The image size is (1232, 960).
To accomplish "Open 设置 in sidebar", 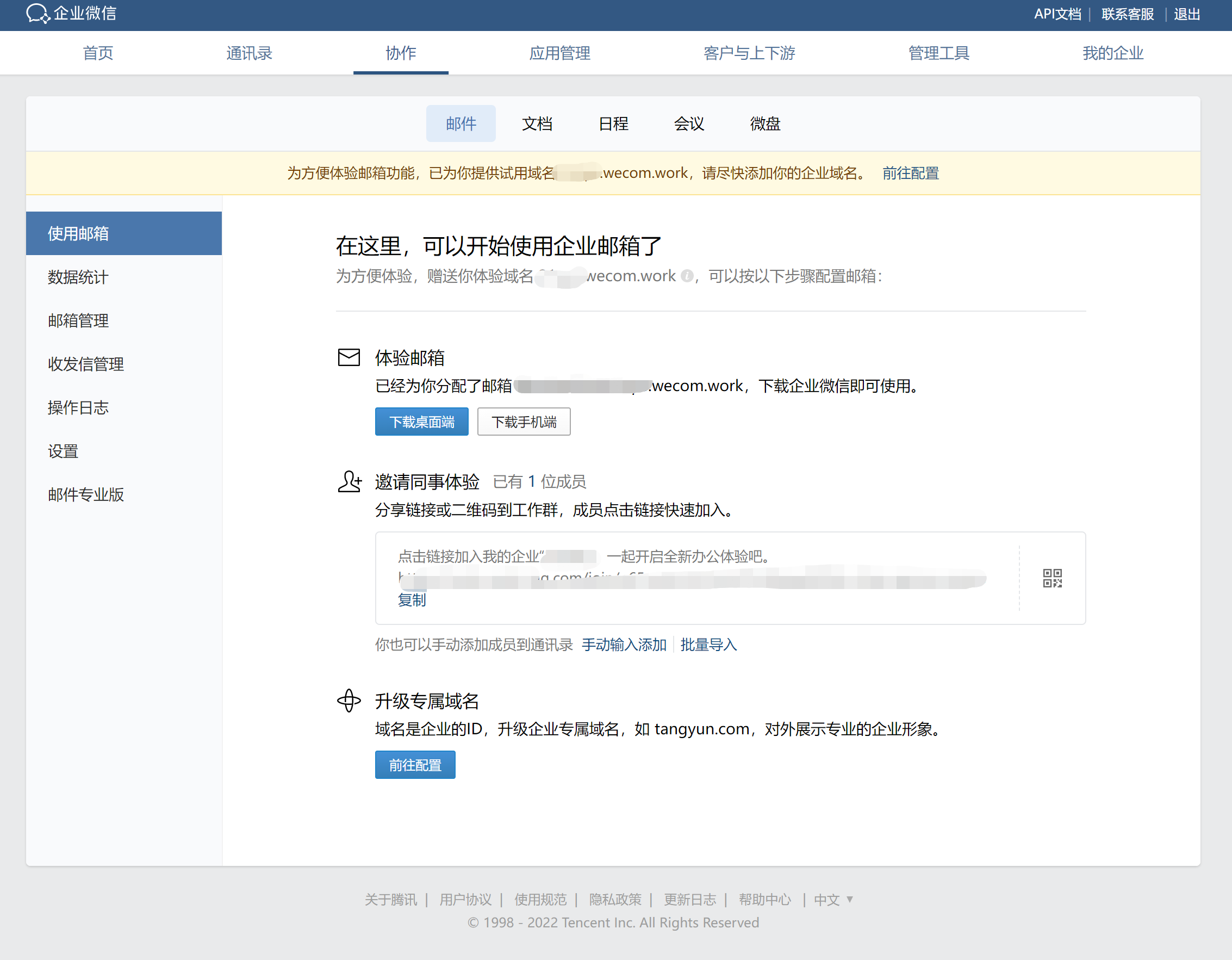I will point(124,451).
